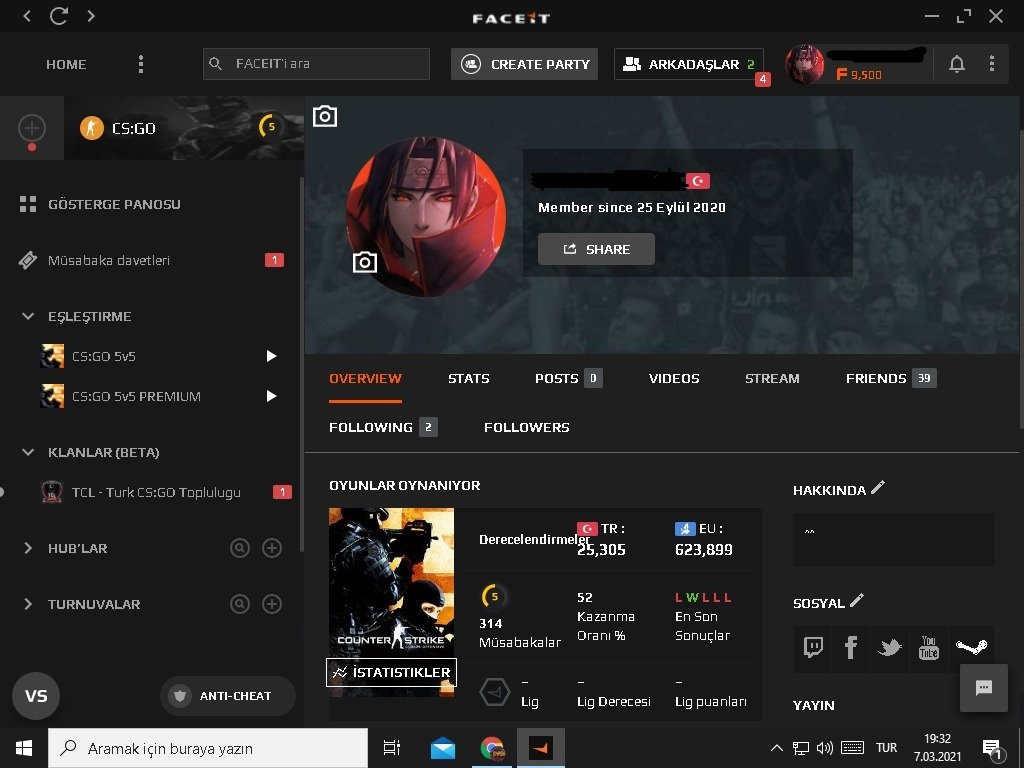This screenshot has height=768, width=1024.
Task: Open the floating chat bubble button
Action: click(x=984, y=688)
